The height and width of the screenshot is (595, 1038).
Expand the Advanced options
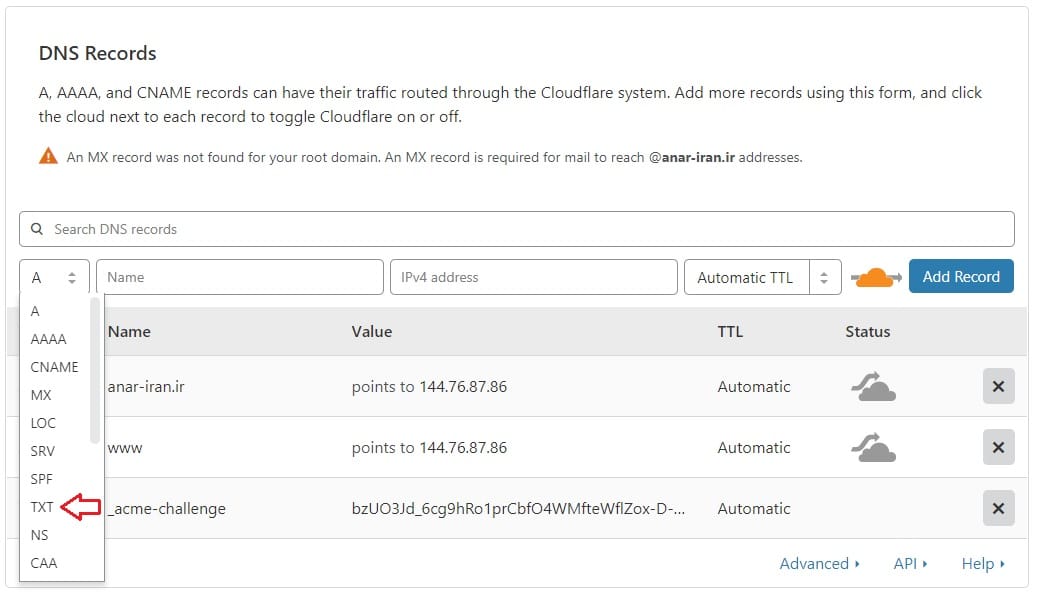coord(819,564)
